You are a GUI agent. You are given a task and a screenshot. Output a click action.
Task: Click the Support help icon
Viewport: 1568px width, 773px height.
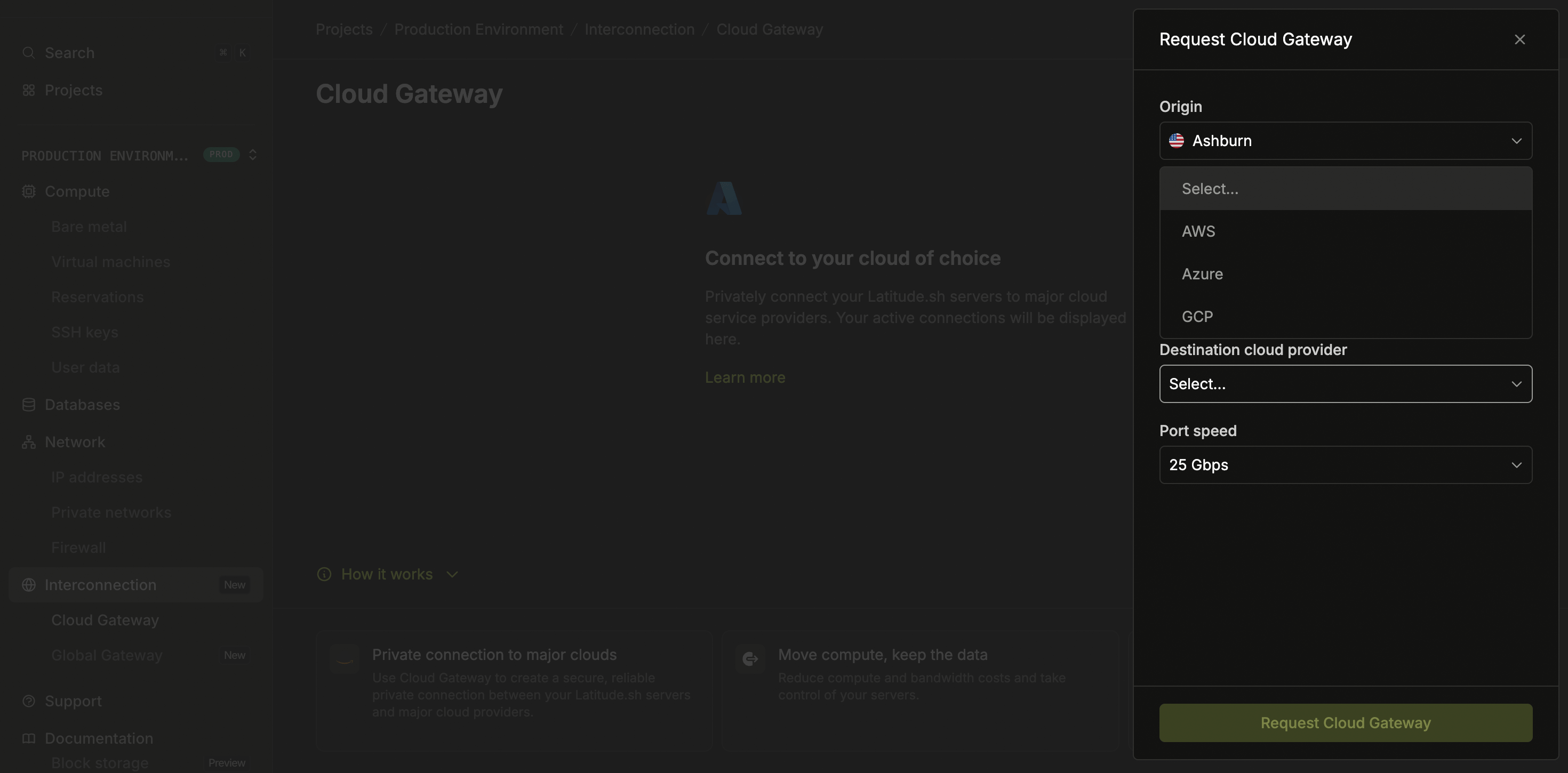(29, 701)
